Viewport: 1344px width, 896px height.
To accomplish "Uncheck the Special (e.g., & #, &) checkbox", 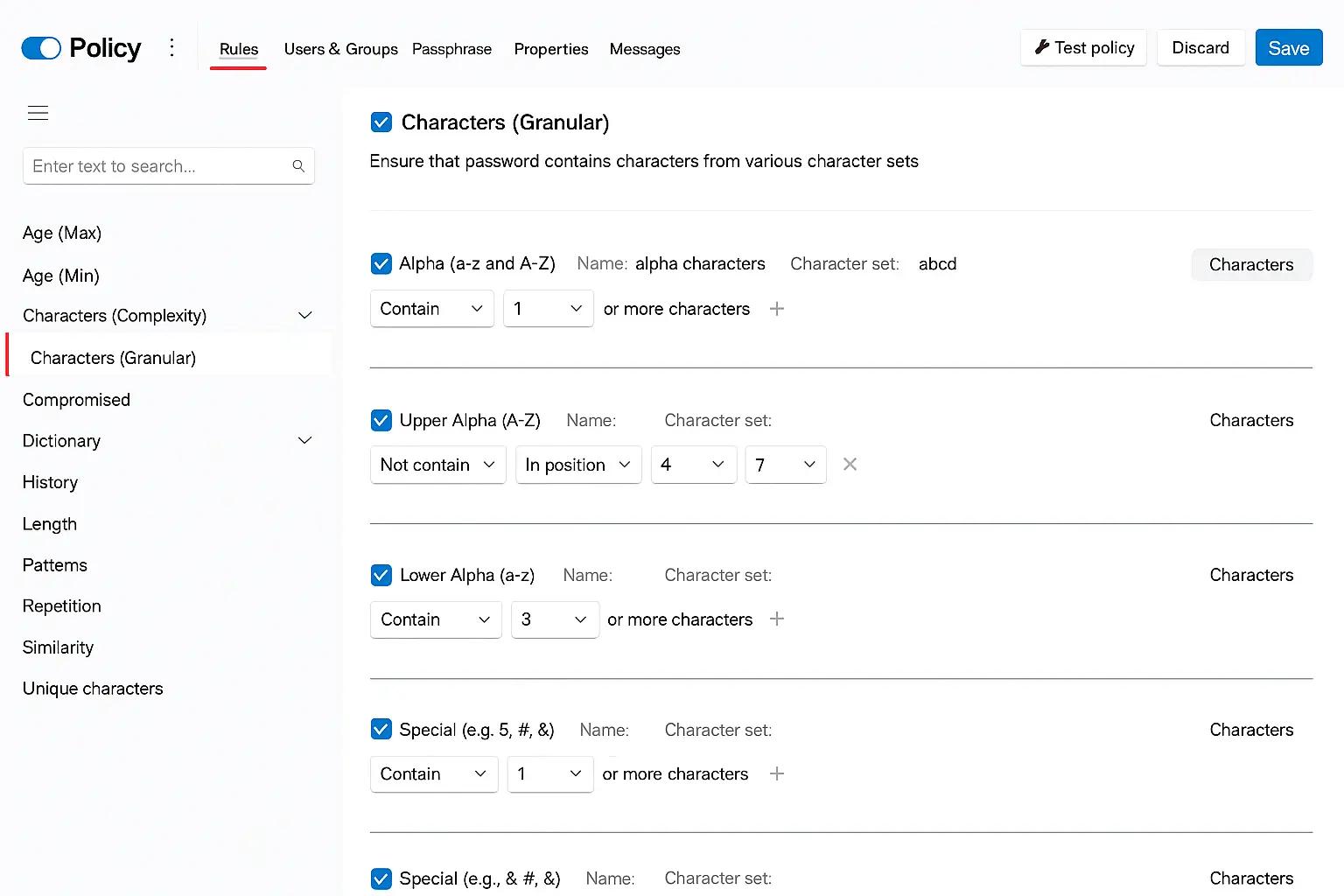I will pos(381,878).
